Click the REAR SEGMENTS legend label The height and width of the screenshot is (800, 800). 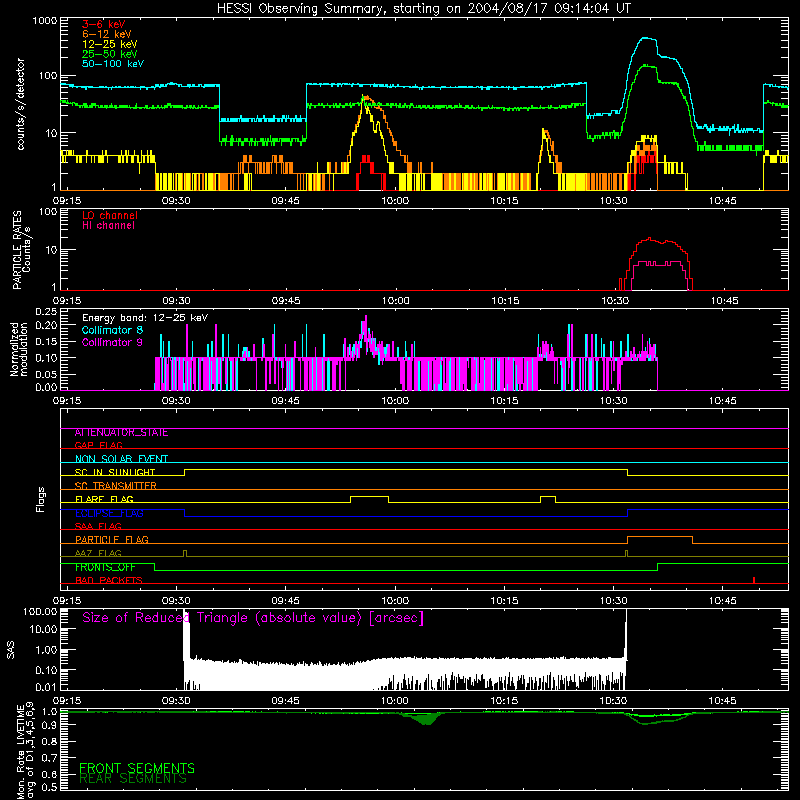tap(133, 779)
